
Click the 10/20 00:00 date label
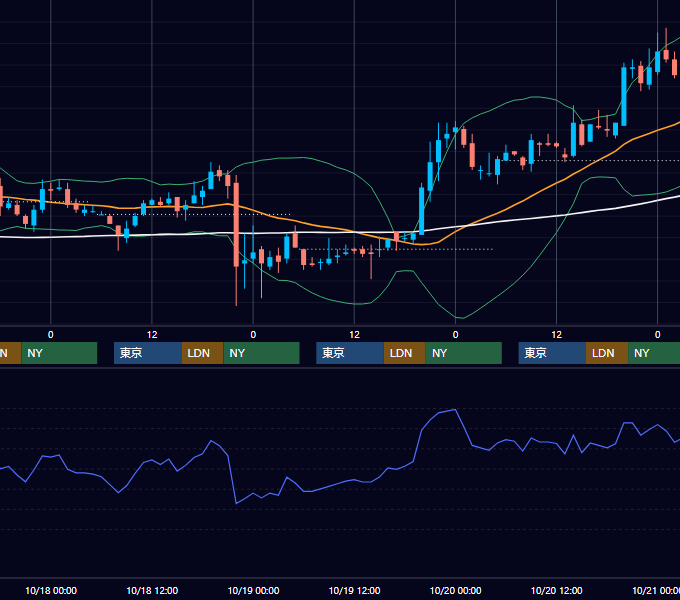pyautogui.click(x=455, y=590)
